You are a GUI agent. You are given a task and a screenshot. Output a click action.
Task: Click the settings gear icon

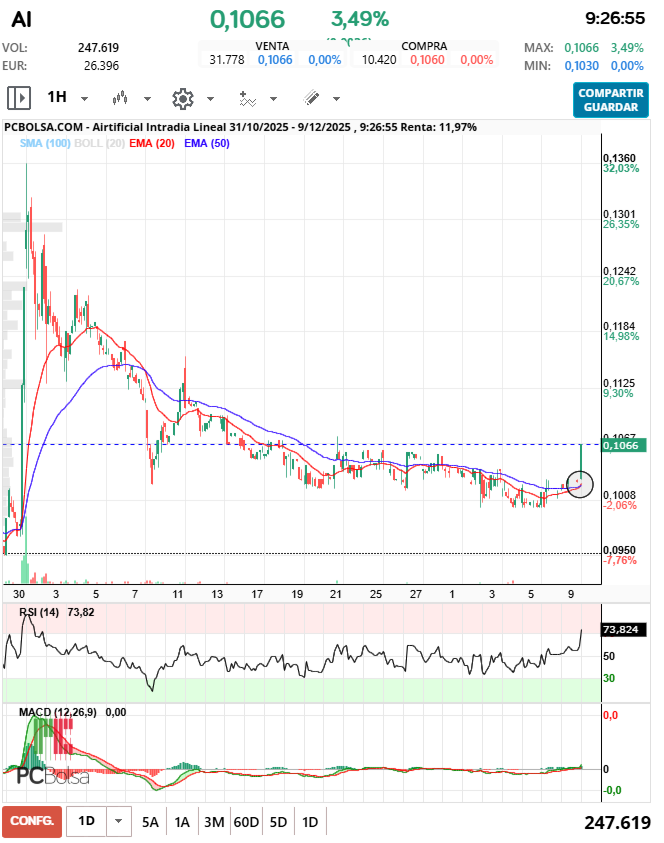(x=182, y=98)
